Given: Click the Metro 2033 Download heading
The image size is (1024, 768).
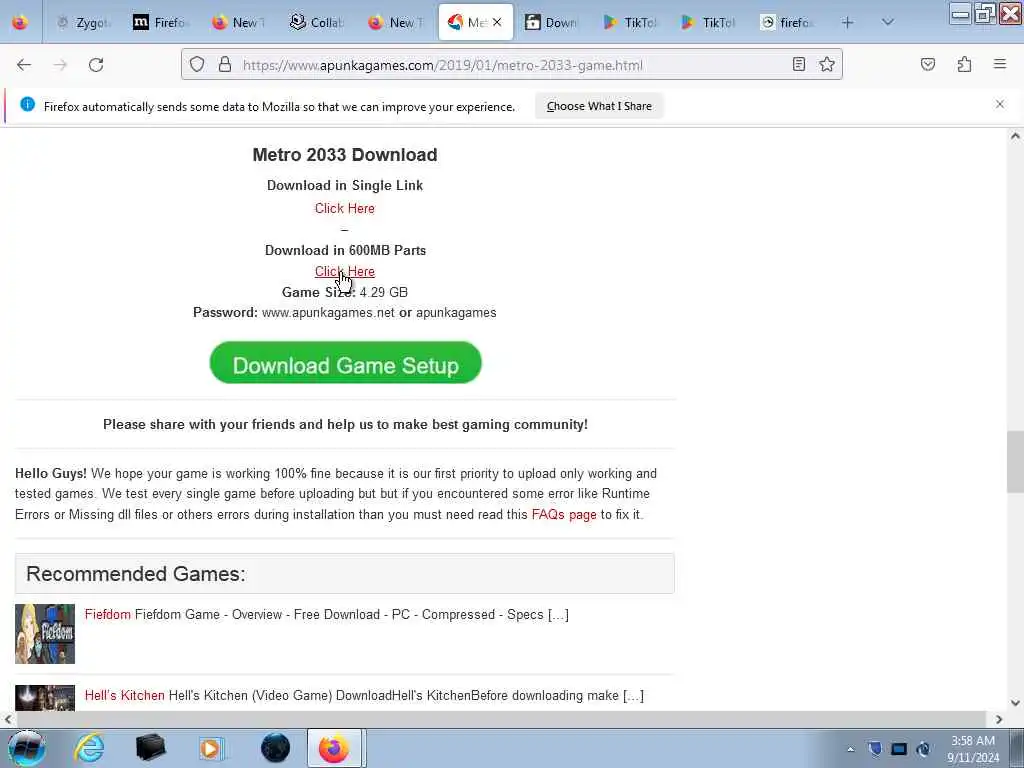Looking at the screenshot, I should tap(345, 155).
